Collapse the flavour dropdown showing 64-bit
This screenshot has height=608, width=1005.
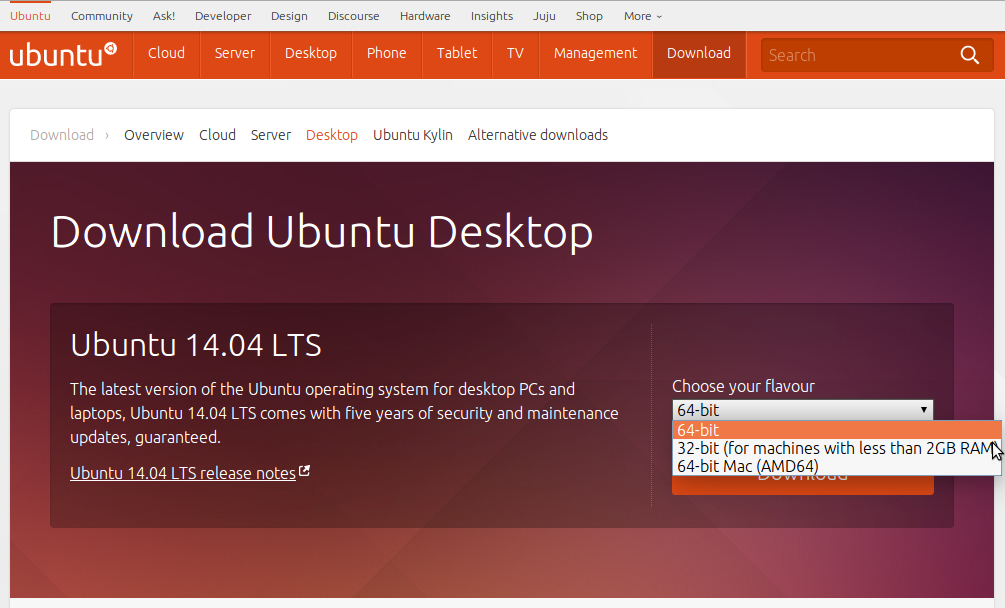802,410
